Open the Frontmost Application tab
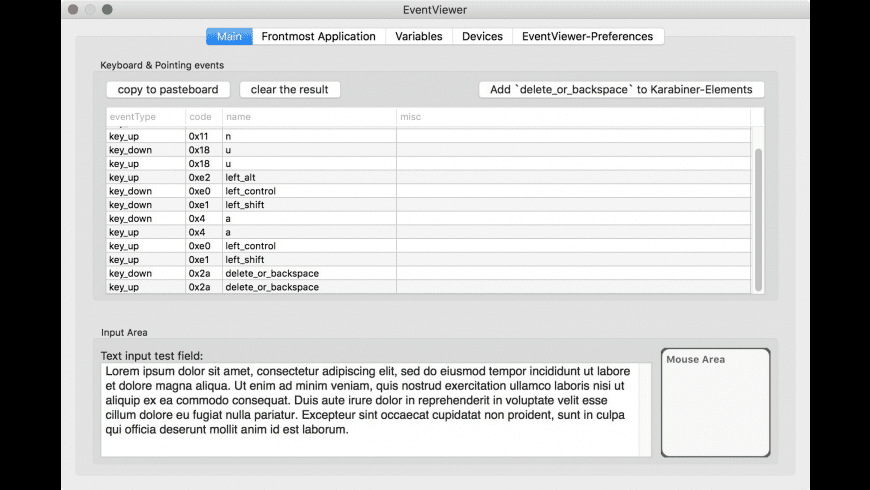Screen dimensions: 870x490 point(318,36)
